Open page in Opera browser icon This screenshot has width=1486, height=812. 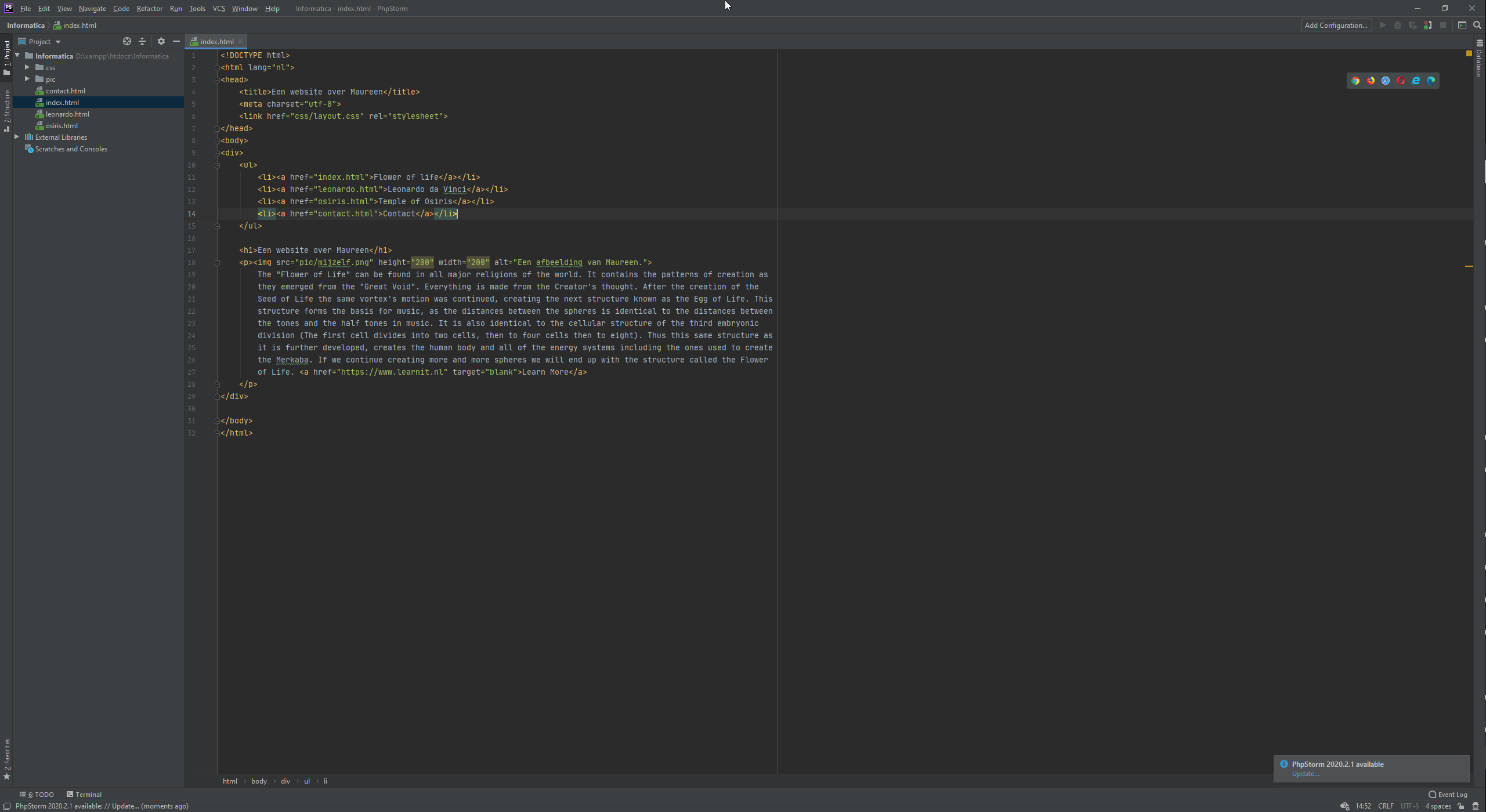[x=1401, y=81]
